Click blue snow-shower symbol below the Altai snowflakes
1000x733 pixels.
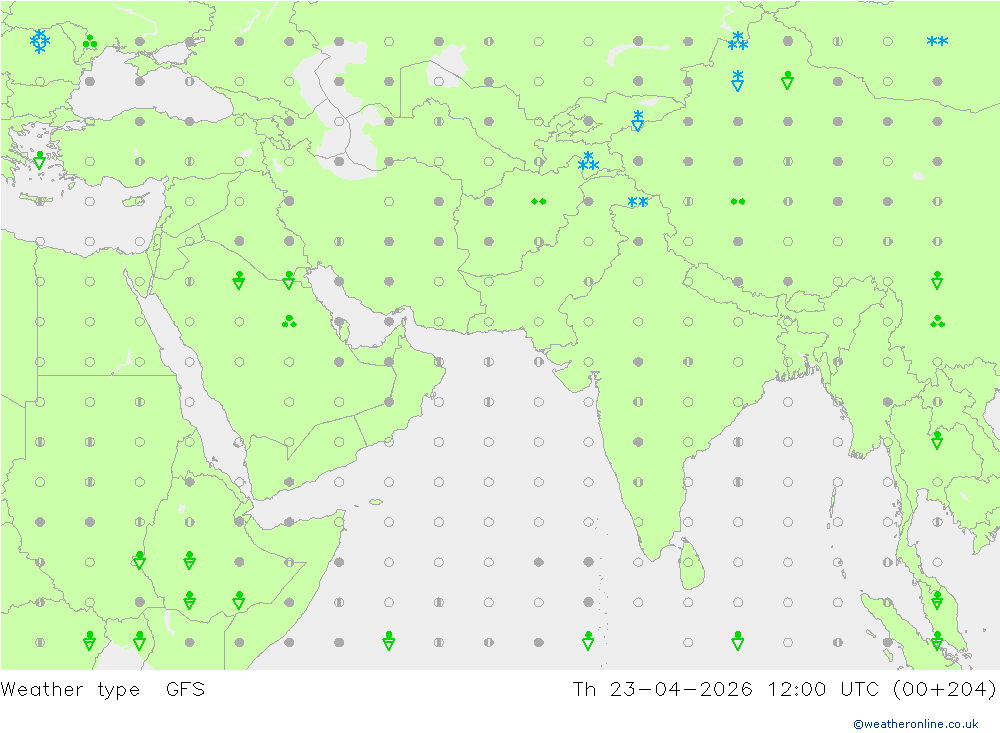tap(738, 81)
